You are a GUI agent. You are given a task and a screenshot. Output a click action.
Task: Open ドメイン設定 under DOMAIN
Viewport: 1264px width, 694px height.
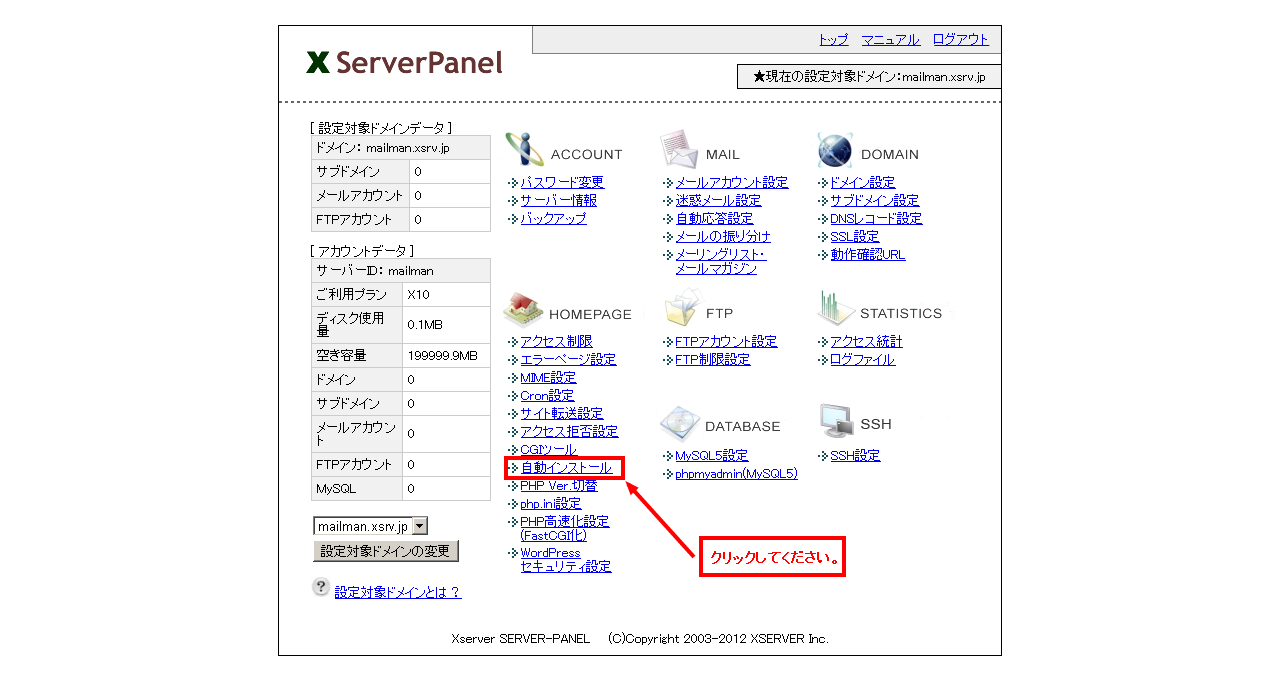pyautogui.click(x=863, y=182)
